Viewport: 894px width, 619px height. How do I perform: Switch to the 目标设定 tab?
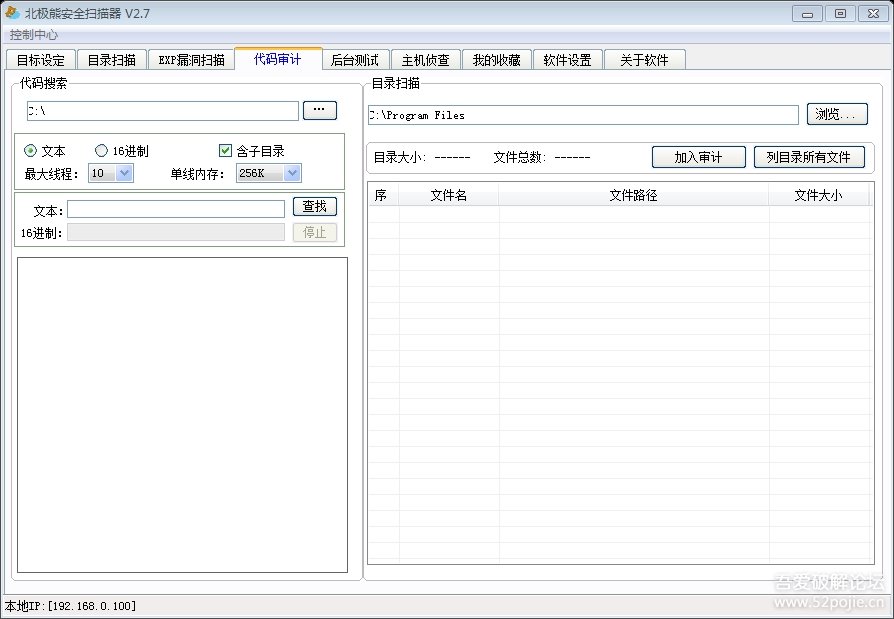[40, 60]
